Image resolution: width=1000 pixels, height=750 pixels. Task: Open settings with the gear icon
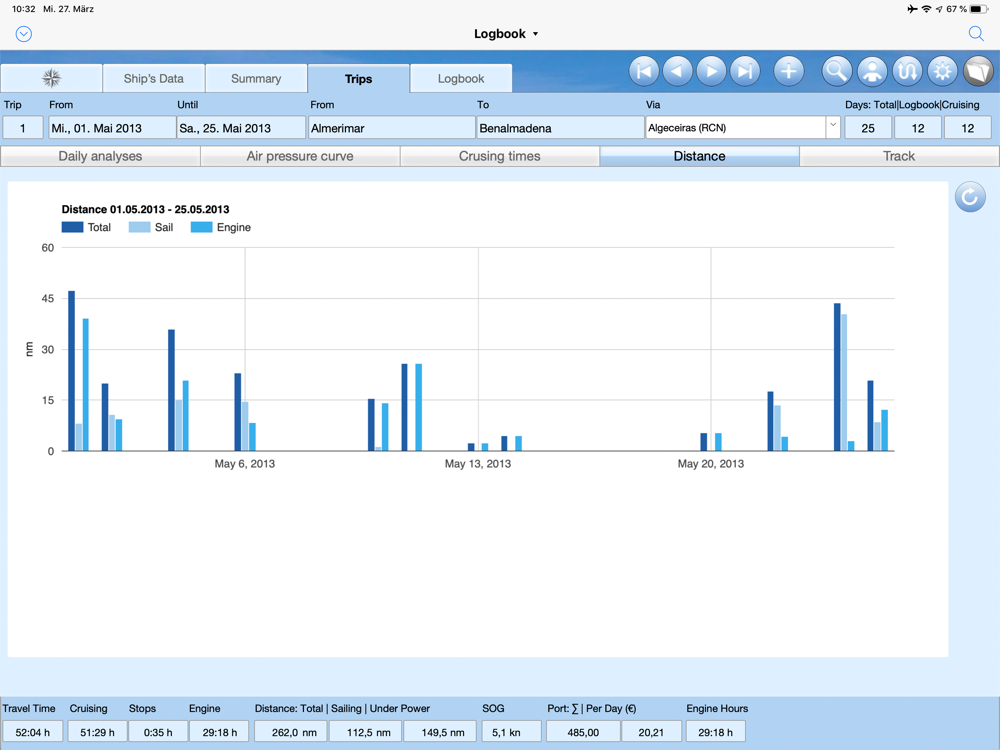tap(942, 71)
